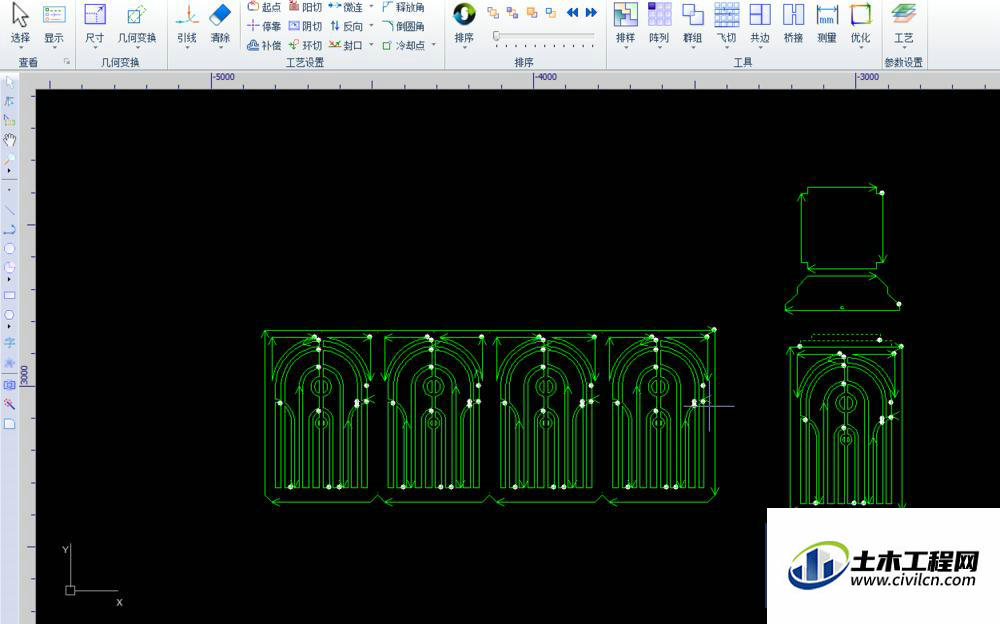Expand the 冷却点 dropdown arrow
This screenshot has height=624, width=1000.
[434, 45]
